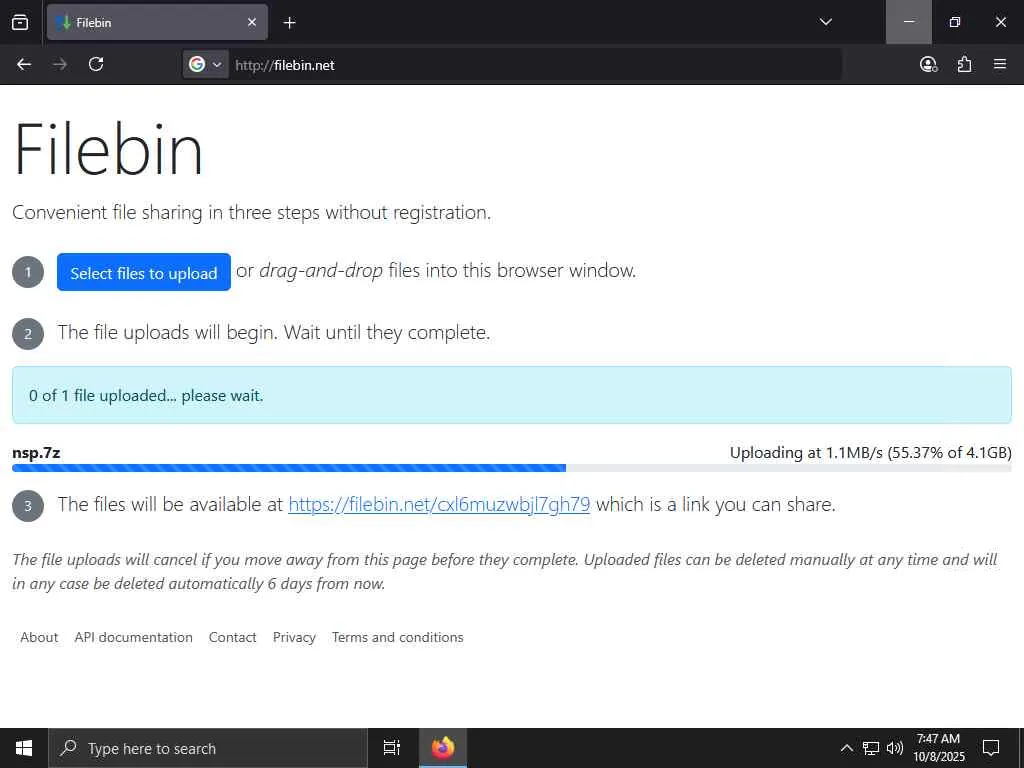Open the list all tabs chevron

(x=825, y=22)
